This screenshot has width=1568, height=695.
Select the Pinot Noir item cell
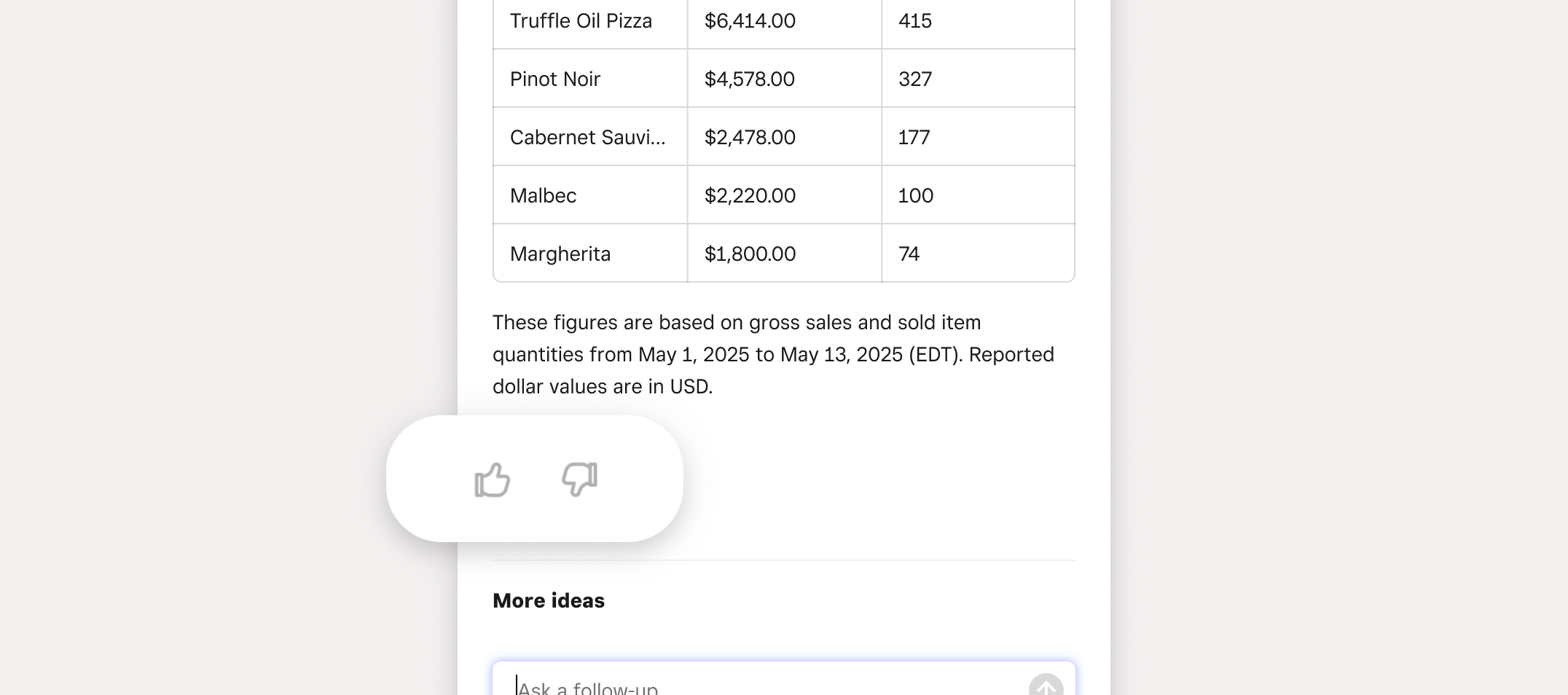(x=590, y=79)
